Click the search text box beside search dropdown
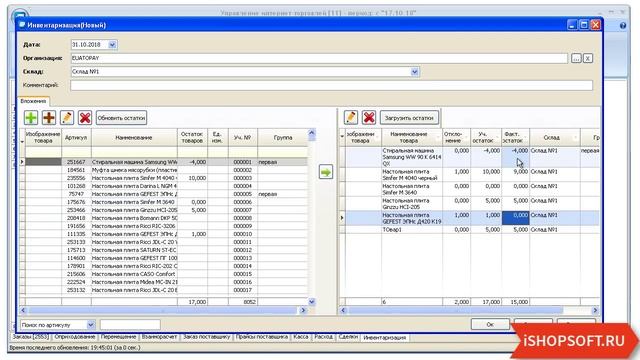Image resolution: width=640 pixels, height=360 pixels. [x=130, y=325]
